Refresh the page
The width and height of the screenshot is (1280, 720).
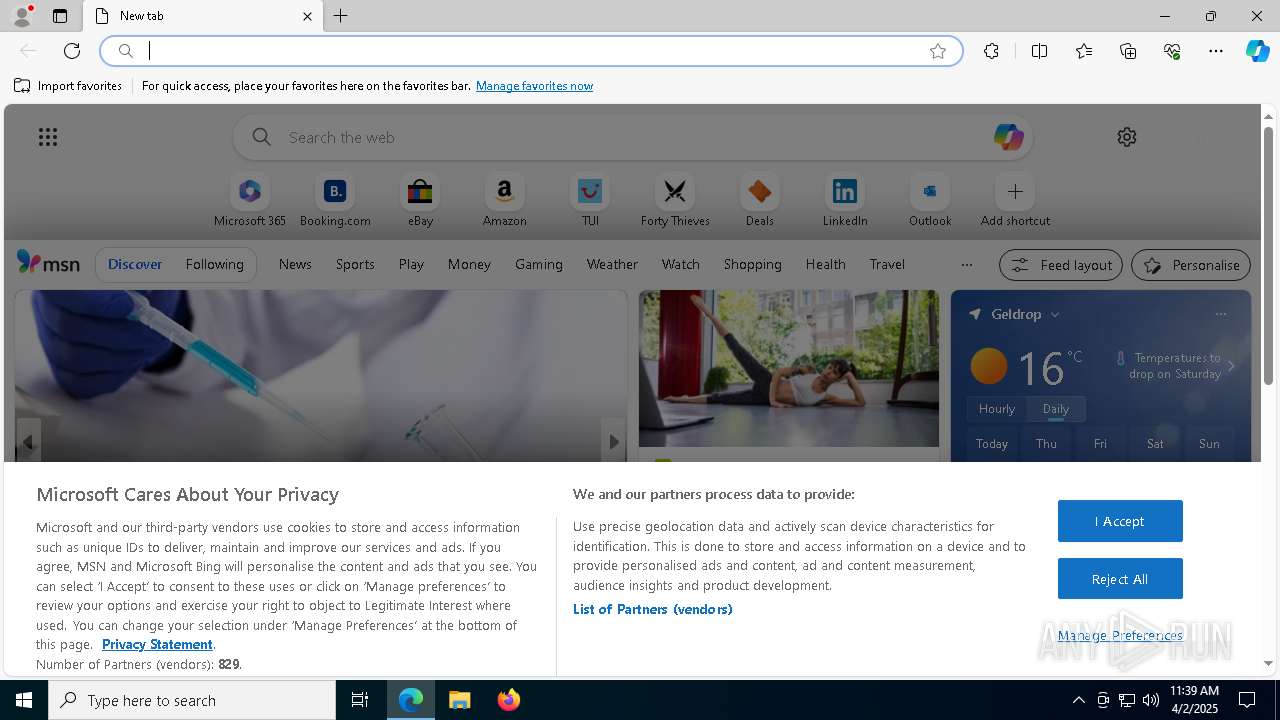pyautogui.click(x=72, y=51)
